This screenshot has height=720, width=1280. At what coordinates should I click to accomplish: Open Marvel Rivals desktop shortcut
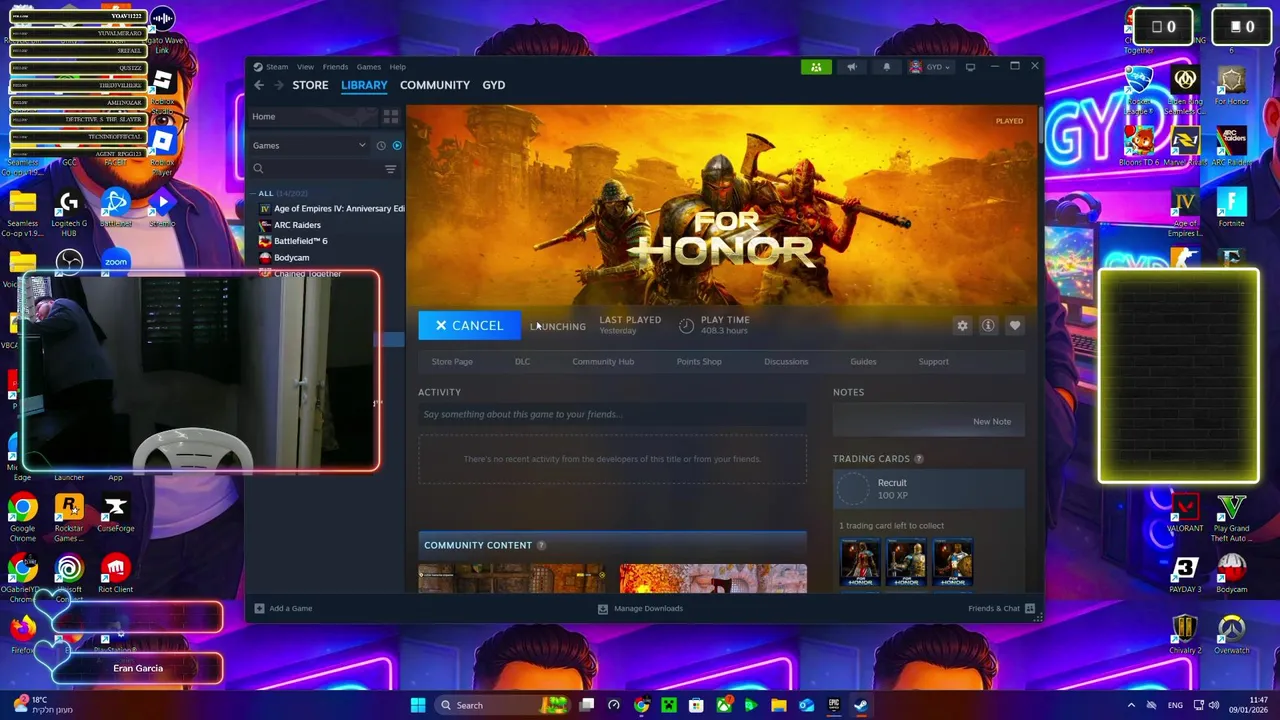click(x=1185, y=146)
